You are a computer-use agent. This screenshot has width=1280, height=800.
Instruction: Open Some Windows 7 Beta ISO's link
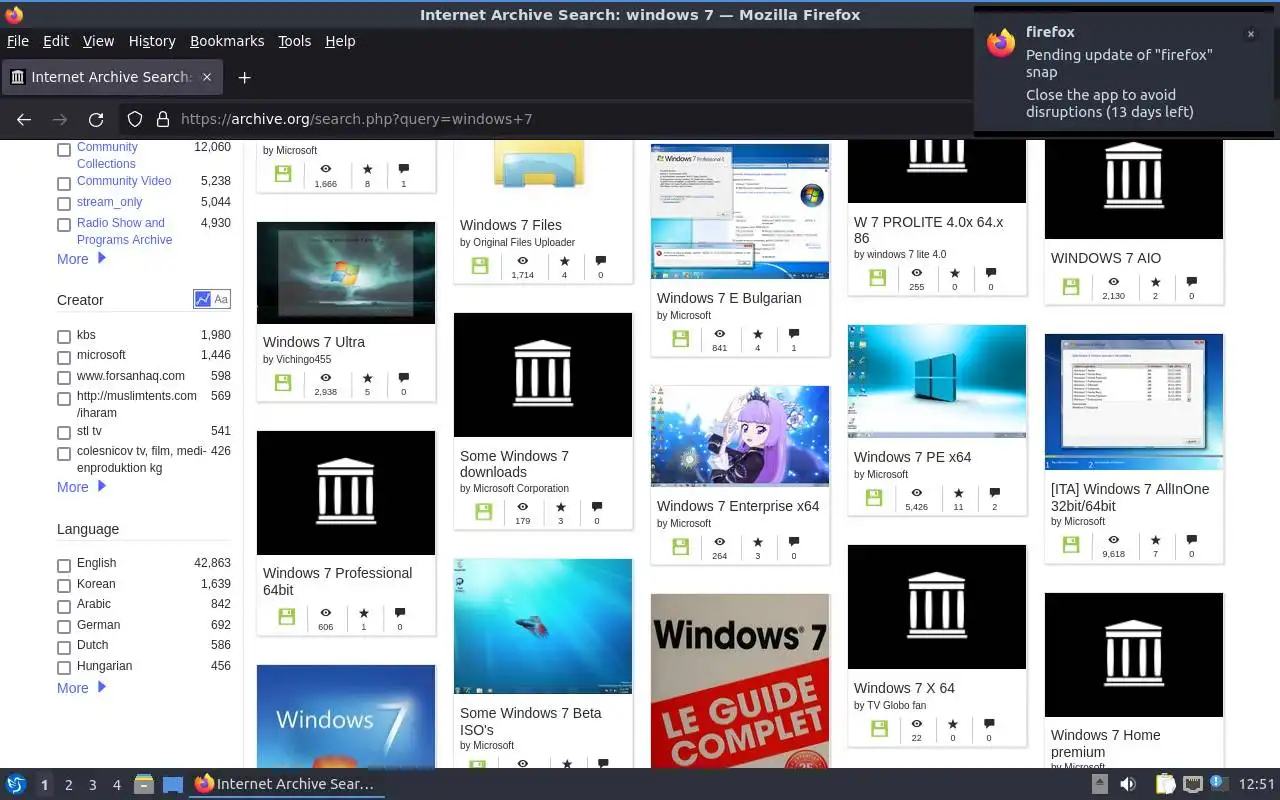coord(531,721)
